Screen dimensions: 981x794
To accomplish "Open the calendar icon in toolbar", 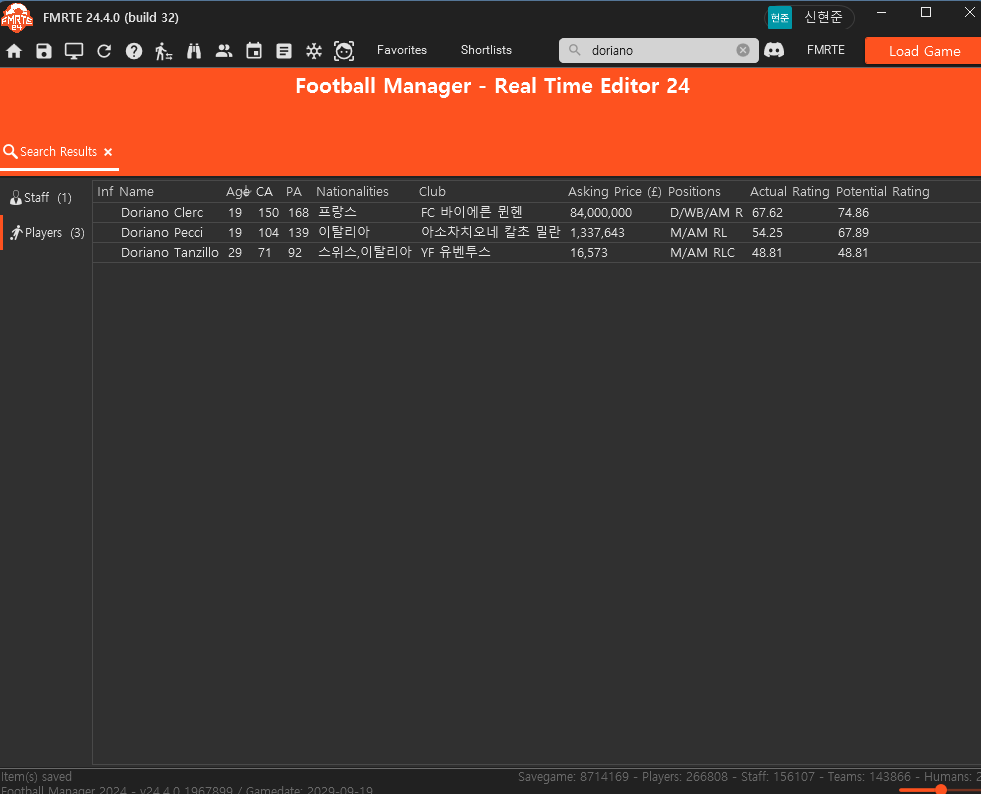I will point(254,51).
